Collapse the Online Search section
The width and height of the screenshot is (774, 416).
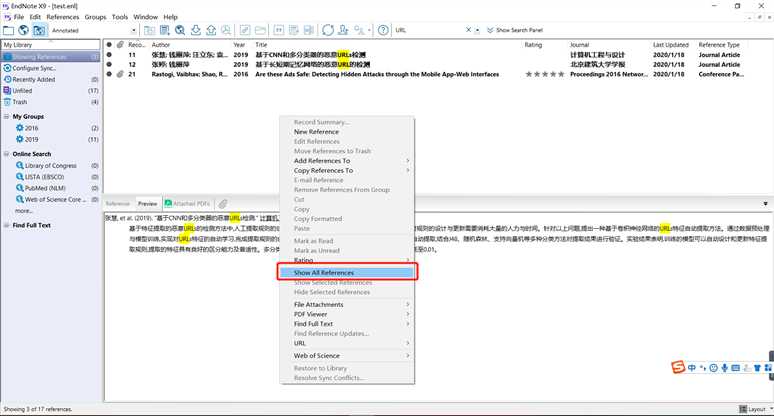(x=7, y=154)
